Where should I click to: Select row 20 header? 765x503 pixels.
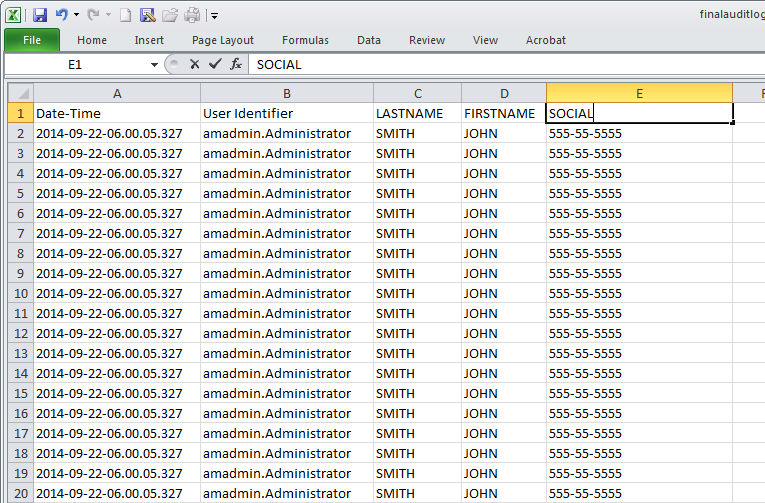20,493
